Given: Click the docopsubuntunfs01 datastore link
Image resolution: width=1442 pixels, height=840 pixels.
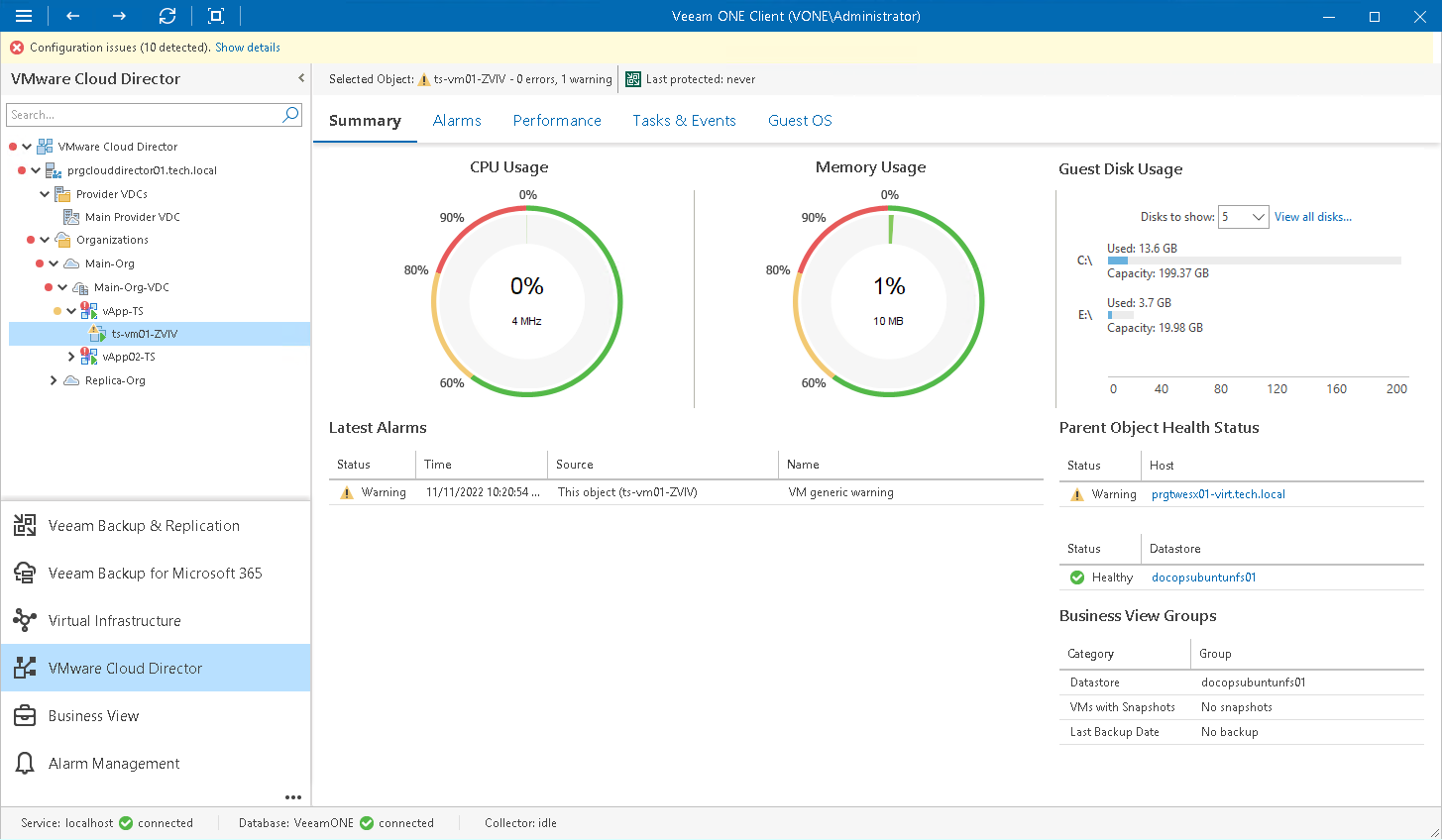Looking at the screenshot, I should (1203, 577).
